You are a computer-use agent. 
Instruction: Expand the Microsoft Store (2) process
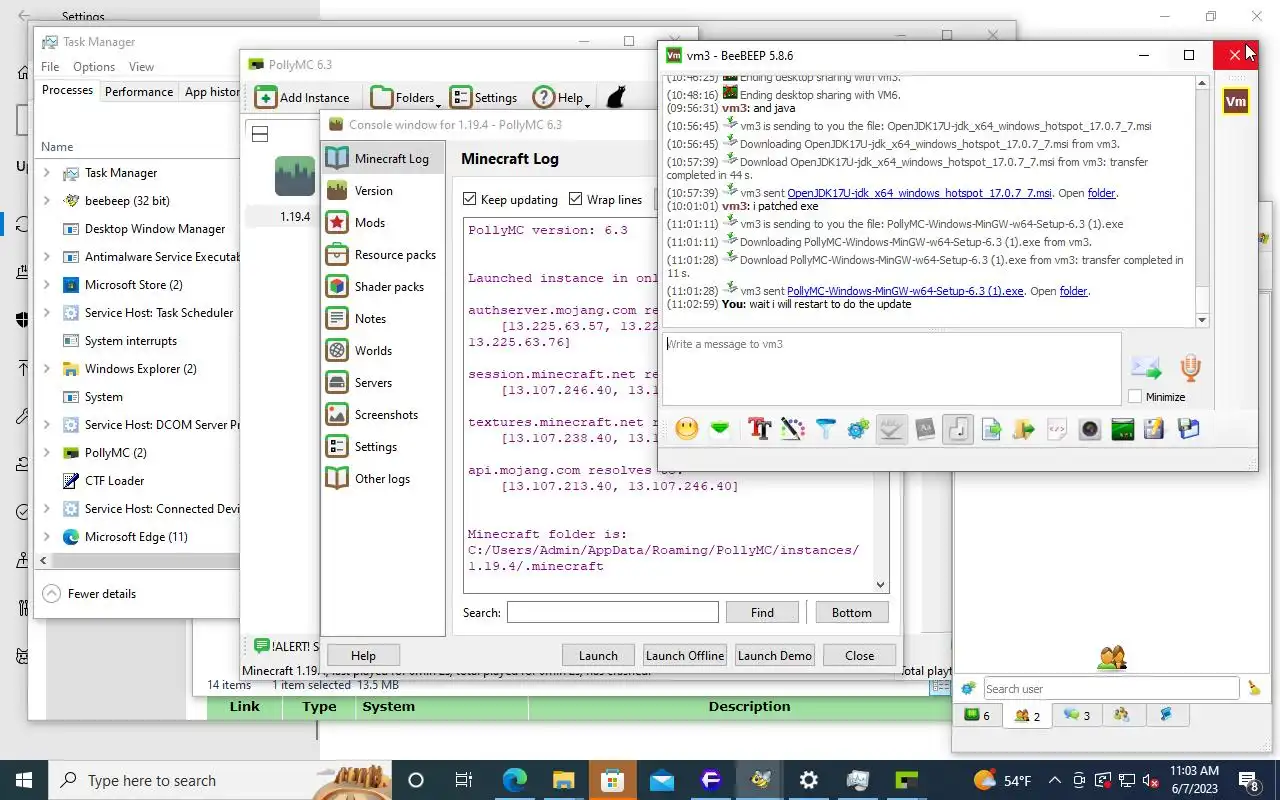click(x=46, y=285)
